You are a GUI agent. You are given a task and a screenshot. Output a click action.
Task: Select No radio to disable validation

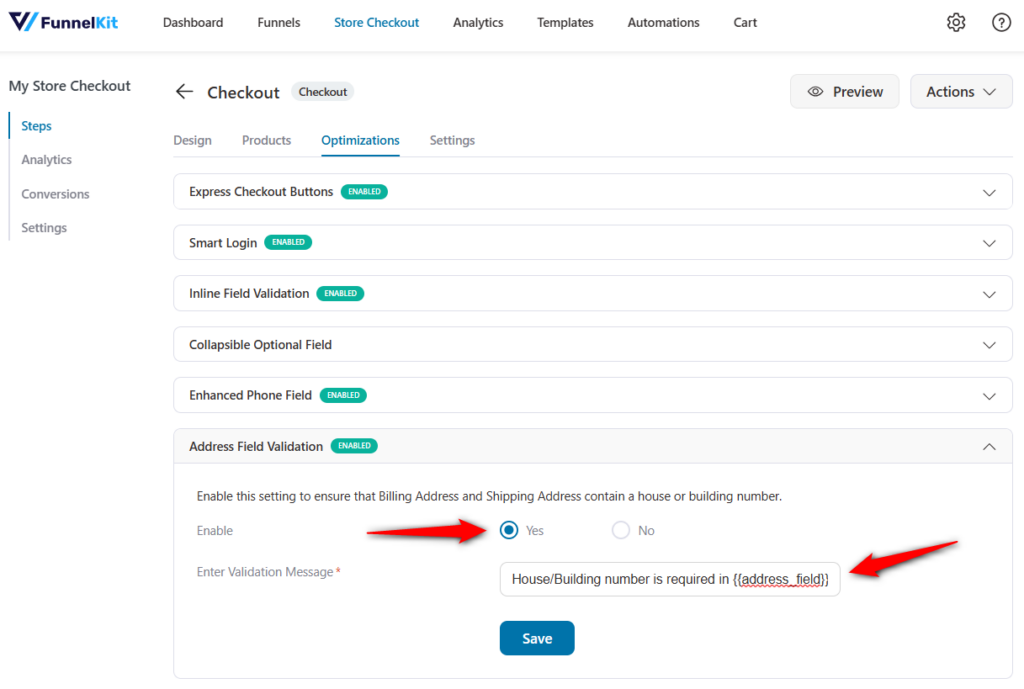pos(620,530)
